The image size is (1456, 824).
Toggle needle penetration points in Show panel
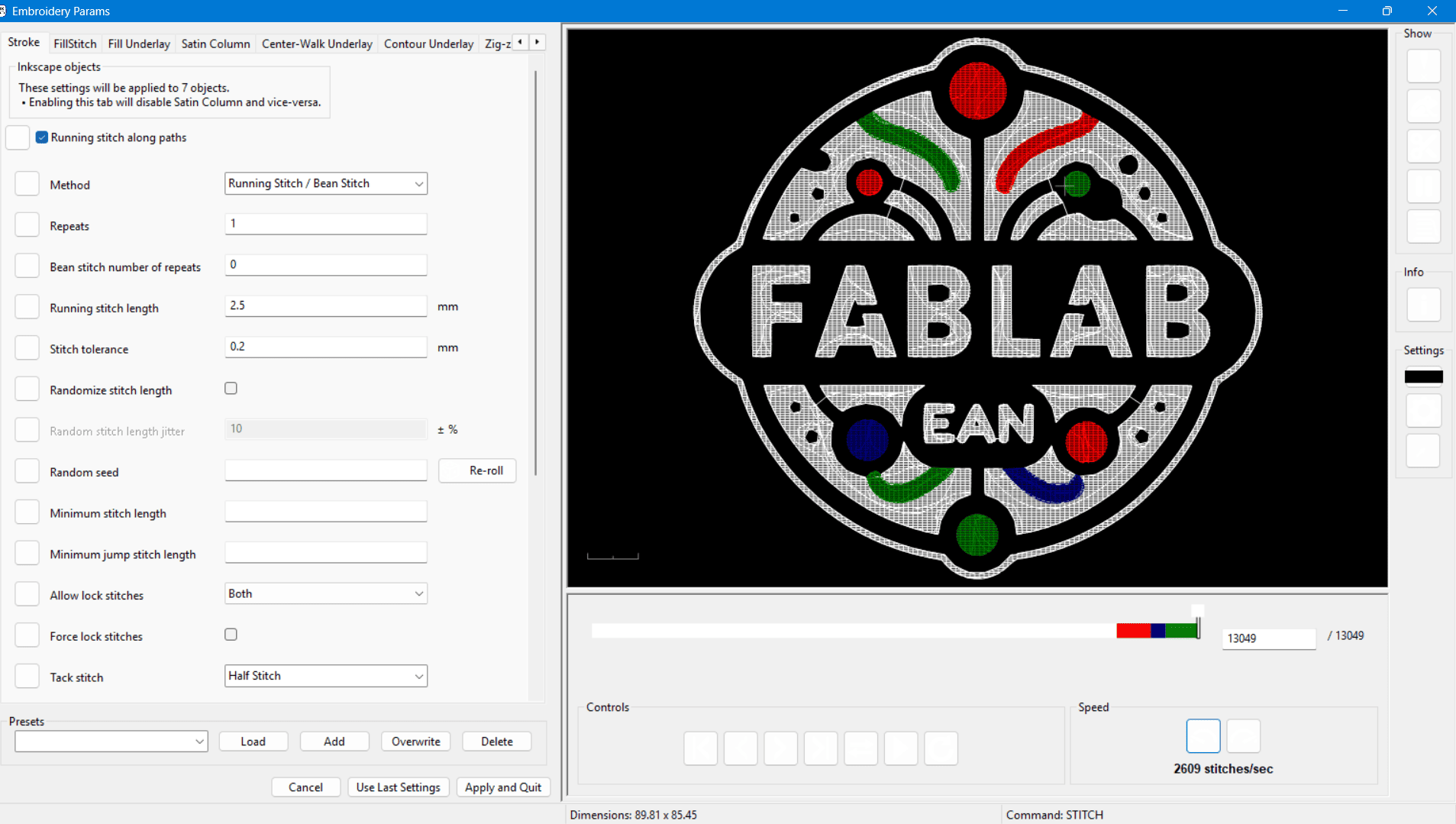click(x=1423, y=66)
